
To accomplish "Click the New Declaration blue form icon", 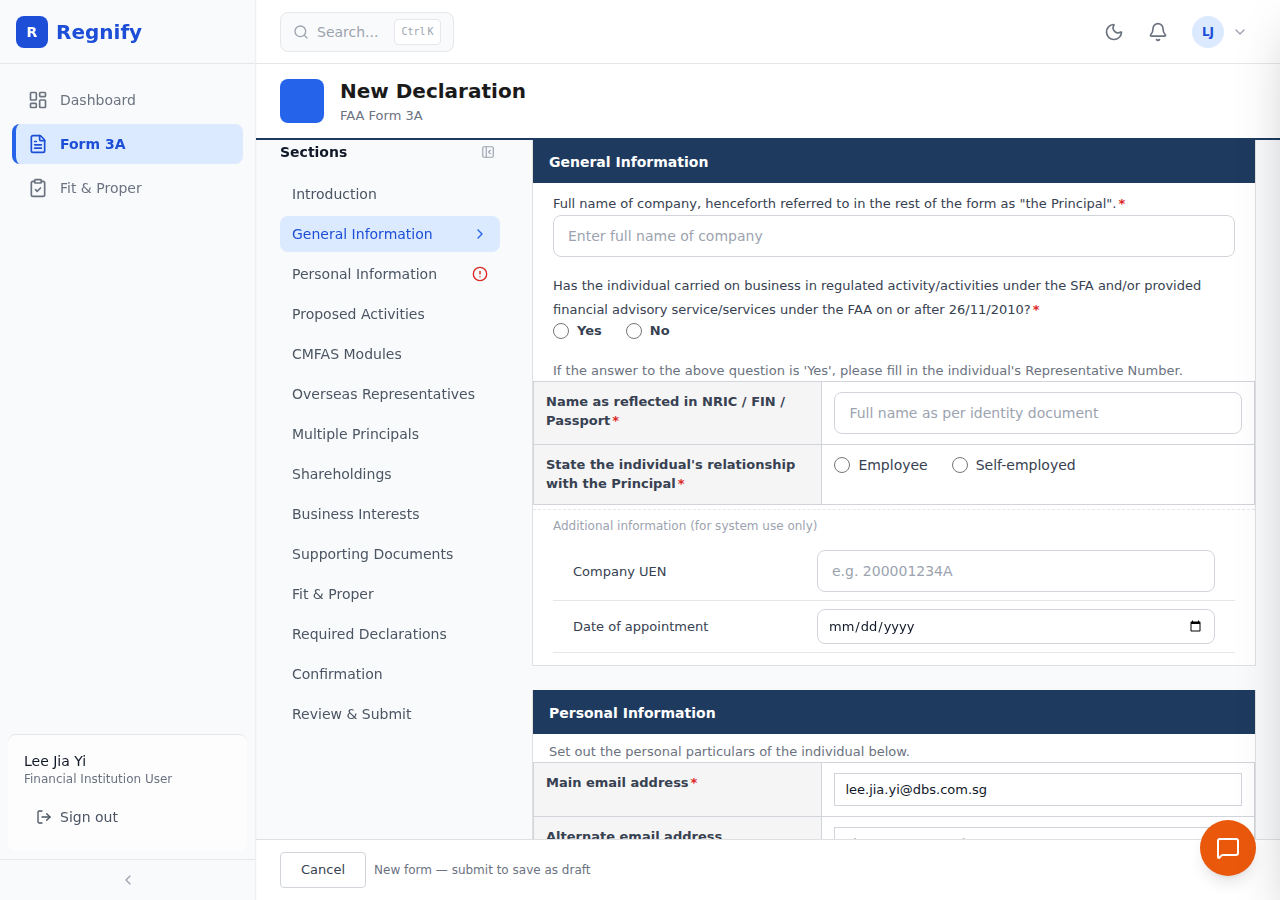I will click(302, 101).
